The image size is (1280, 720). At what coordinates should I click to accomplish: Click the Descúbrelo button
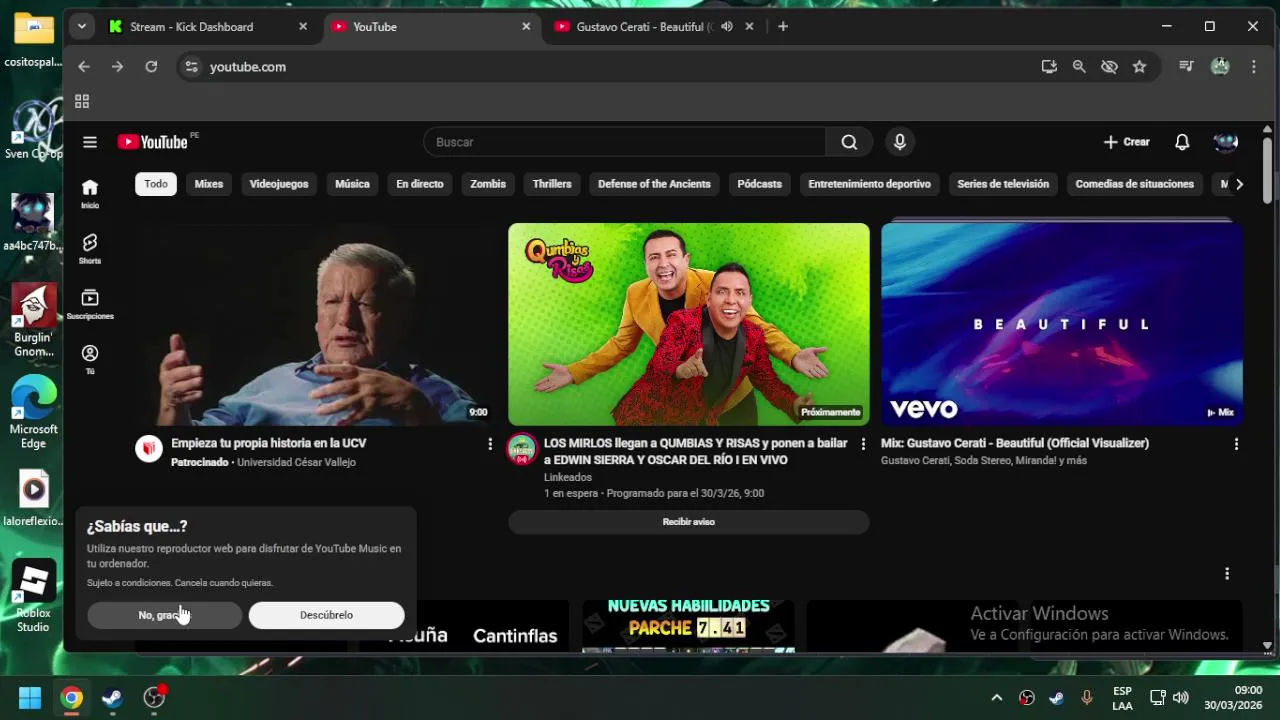pos(326,615)
